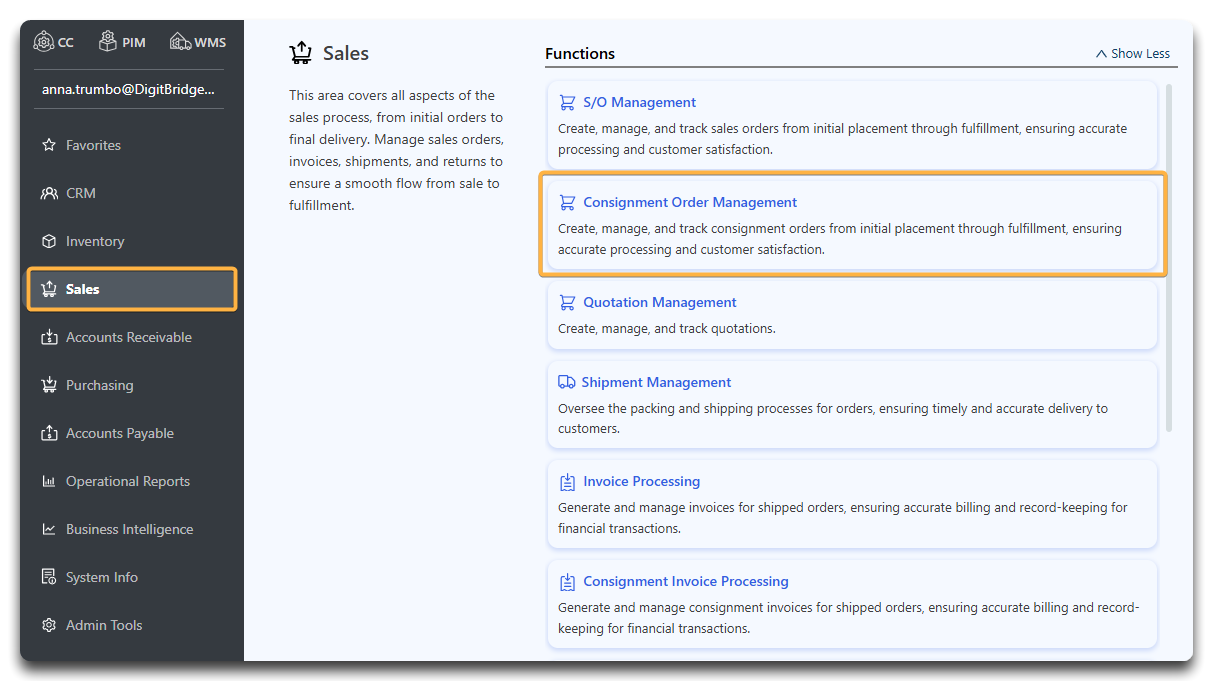The height and width of the screenshot is (681, 1213).
Task: Click the anna.trumbo user account label
Action: click(128, 89)
